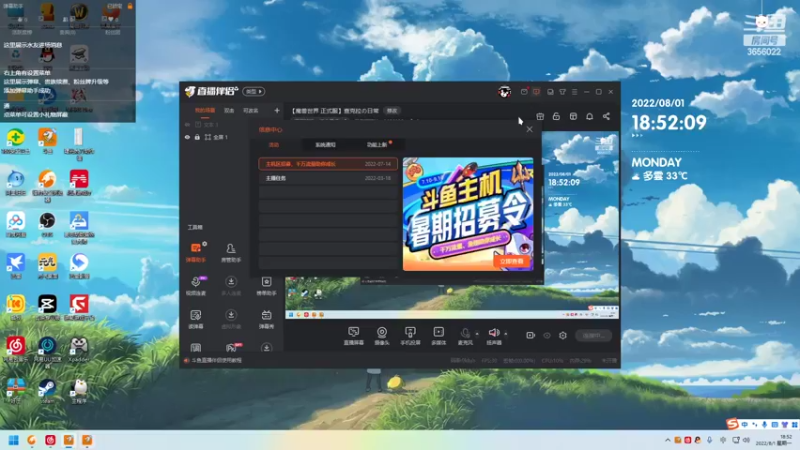Open the skin shirt icon in title bar
Viewport: 800px width, 450px height.
(562, 92)
